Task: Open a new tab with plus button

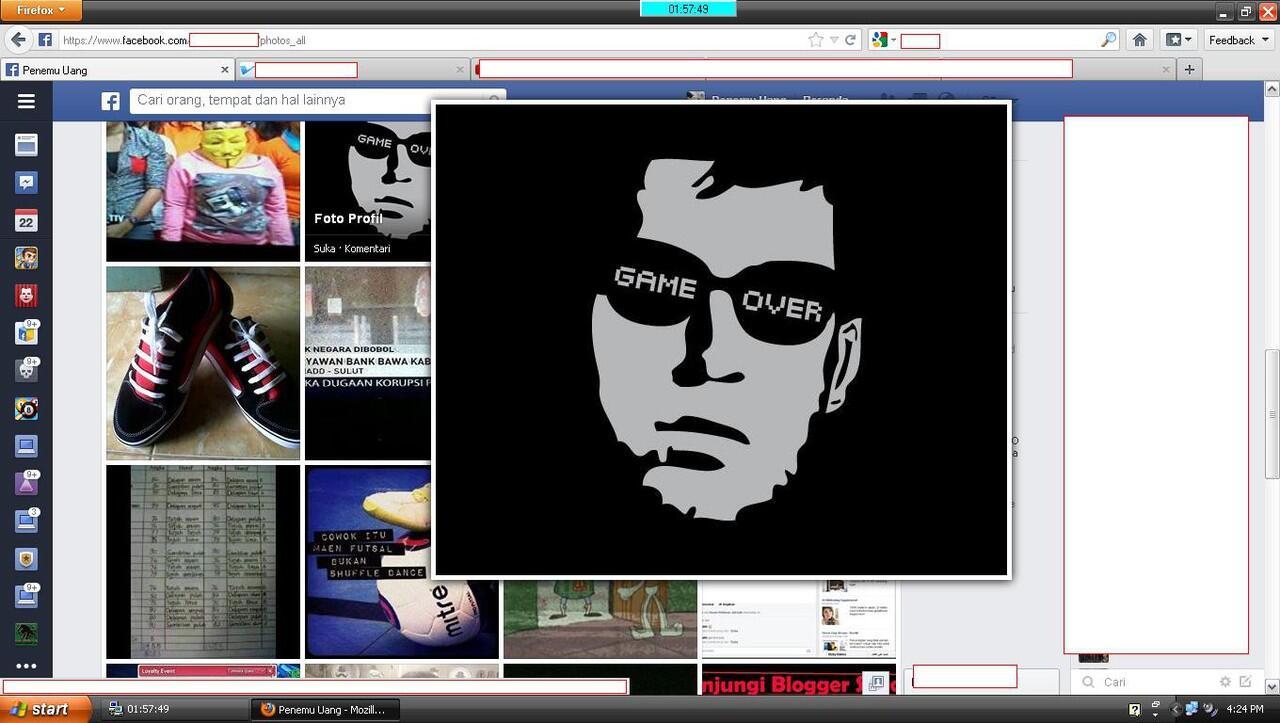Action: point(1189,69)
